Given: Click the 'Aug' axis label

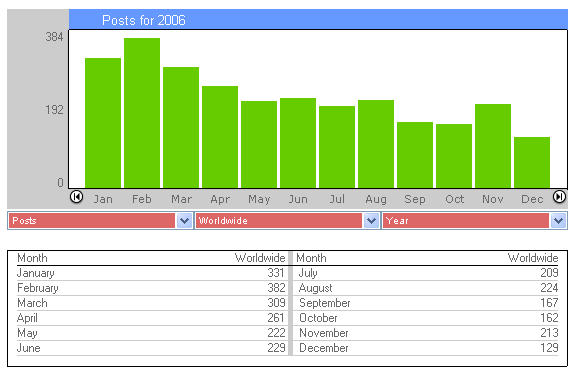Looking at the screenshot, I should [376, 199].
